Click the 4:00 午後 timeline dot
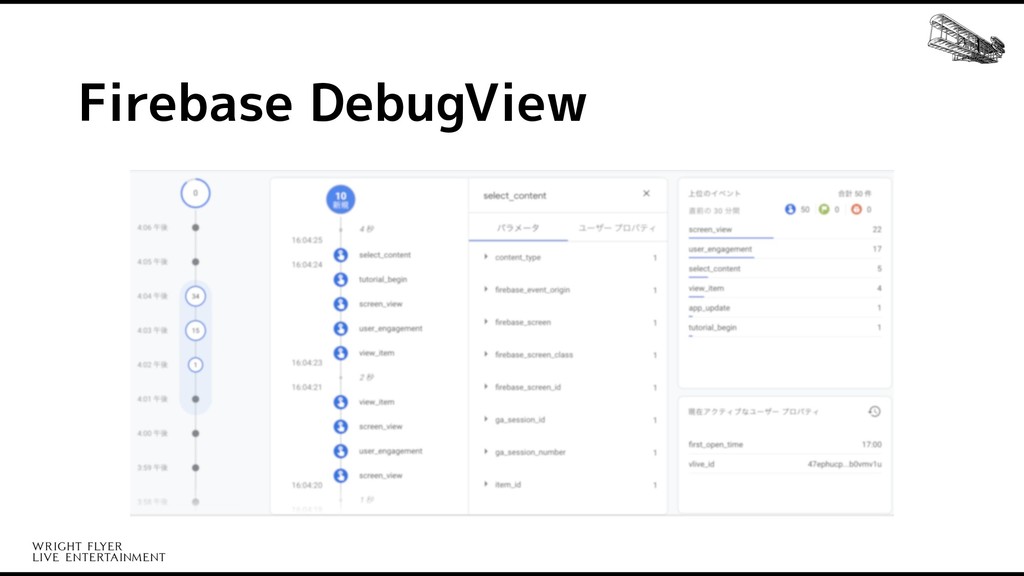Screen dimensions: 1024x576 (195, 433)
